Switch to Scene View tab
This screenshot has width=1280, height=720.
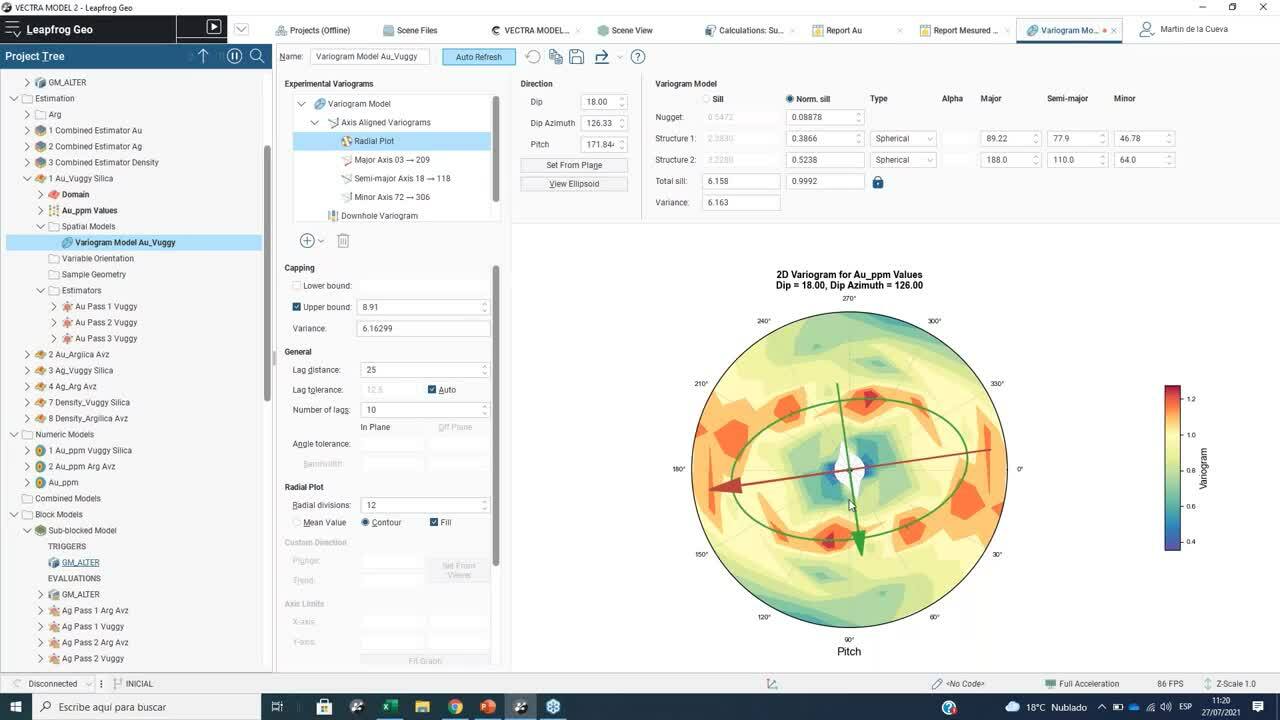click(625, 30)
